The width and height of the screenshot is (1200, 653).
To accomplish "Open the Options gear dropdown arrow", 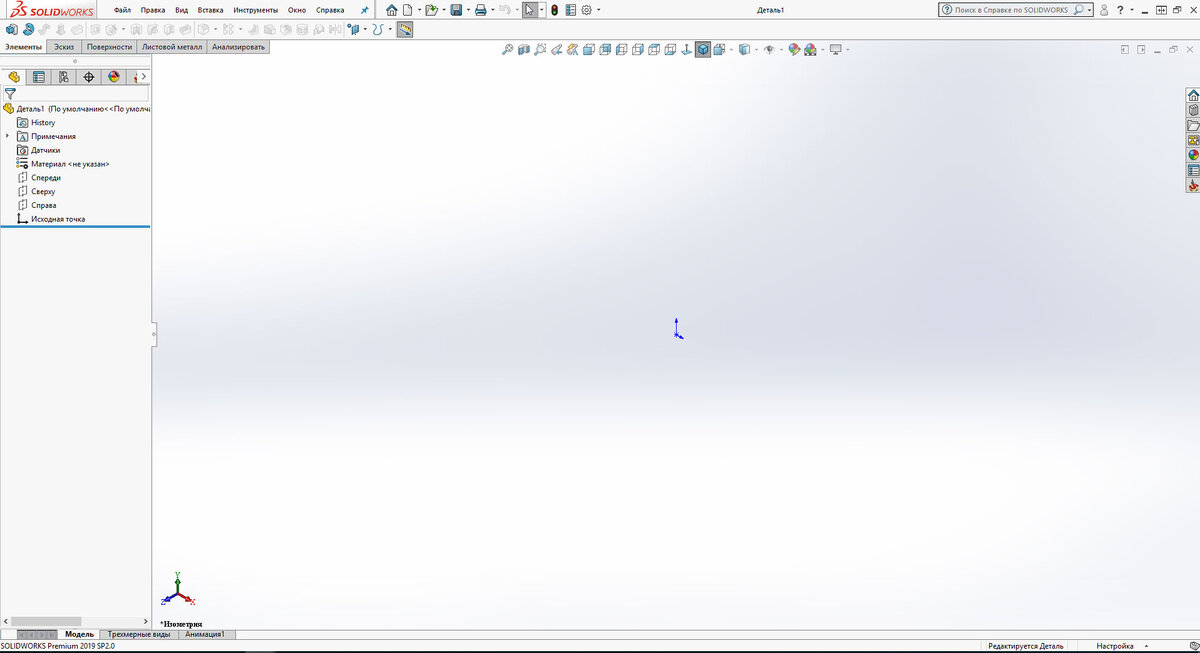I will 599,10.
